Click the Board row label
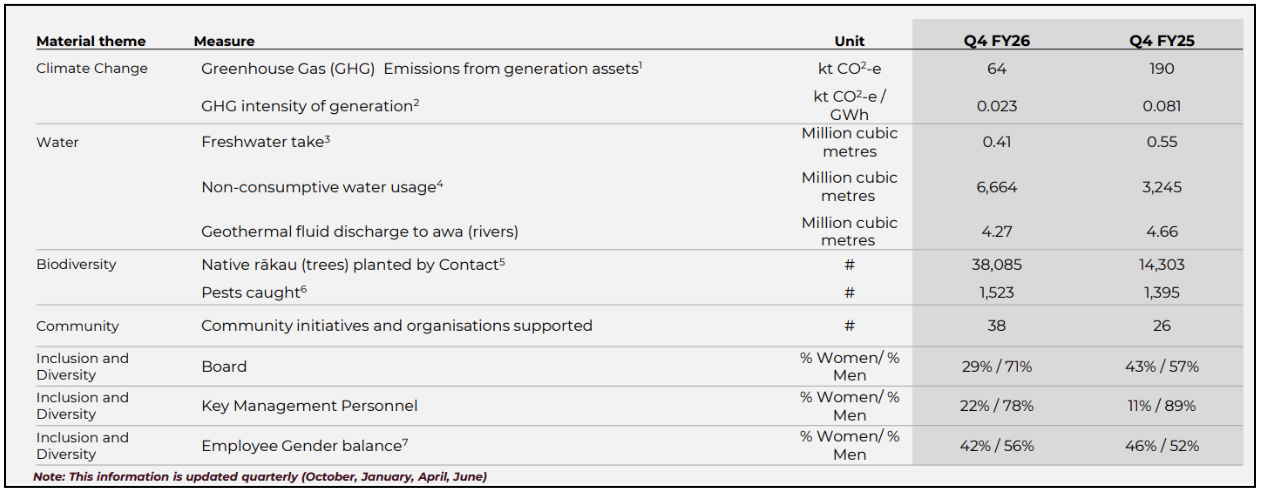Viewport: 1264px width, 494px height. pyautogui.click(x=224, y=367)
